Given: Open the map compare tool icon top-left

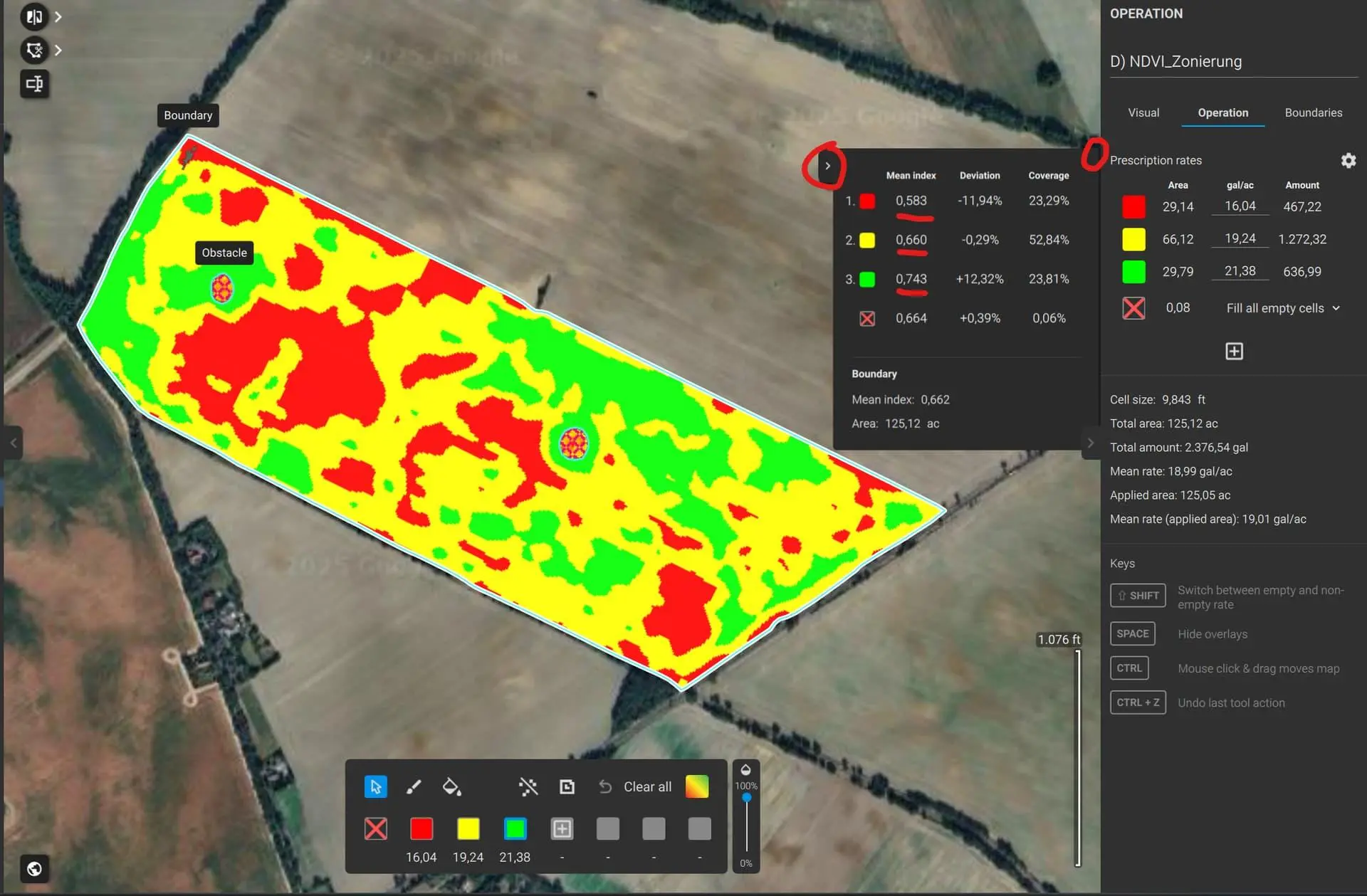Looking at the screenshot, I should [x=34, y=16].
